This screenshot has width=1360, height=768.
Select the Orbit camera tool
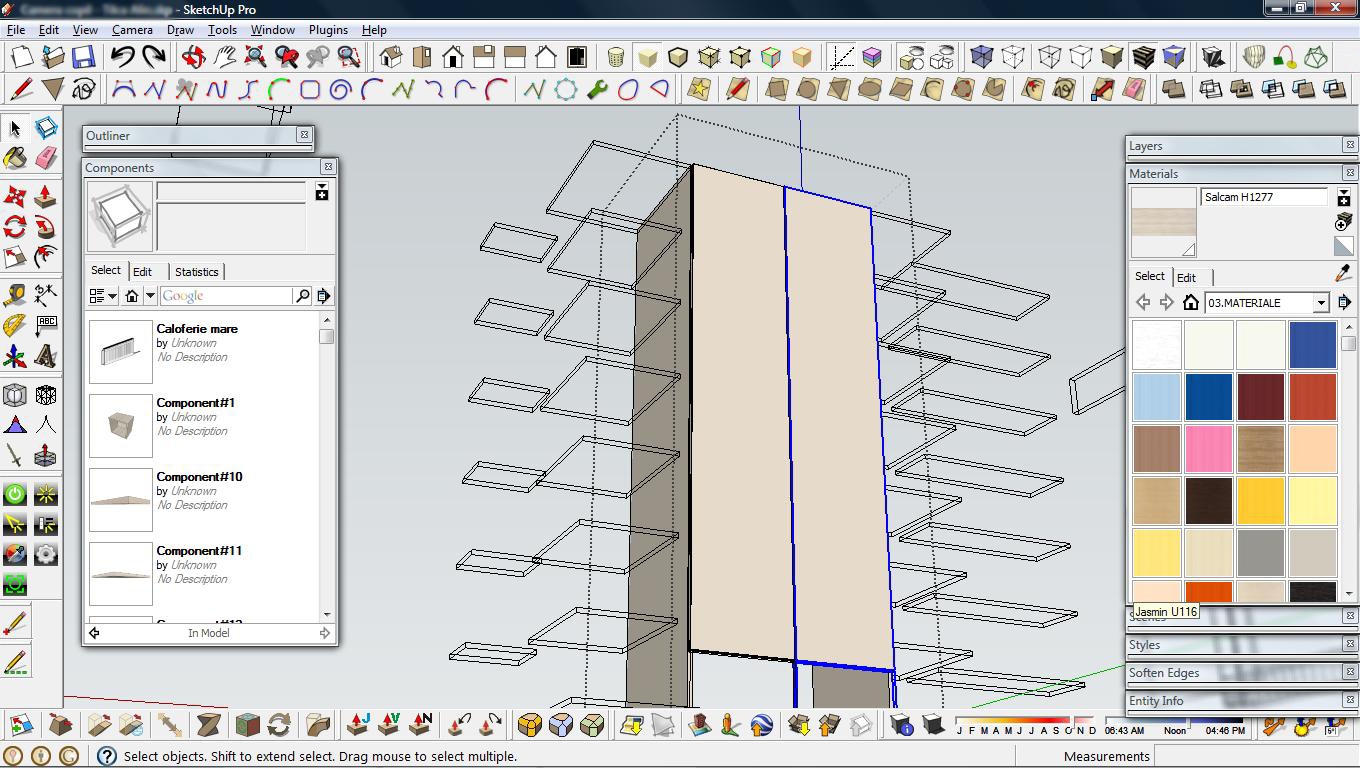pos(194,56)
